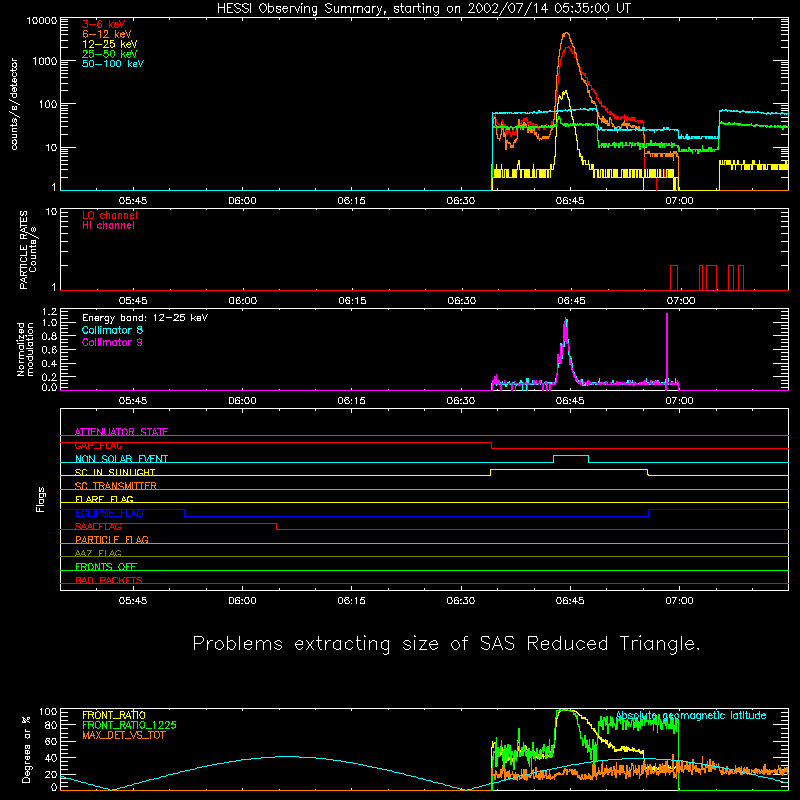Click the SAA_FLAG label
This screenshot has width=800, height=800.
(x=98, y=527)
